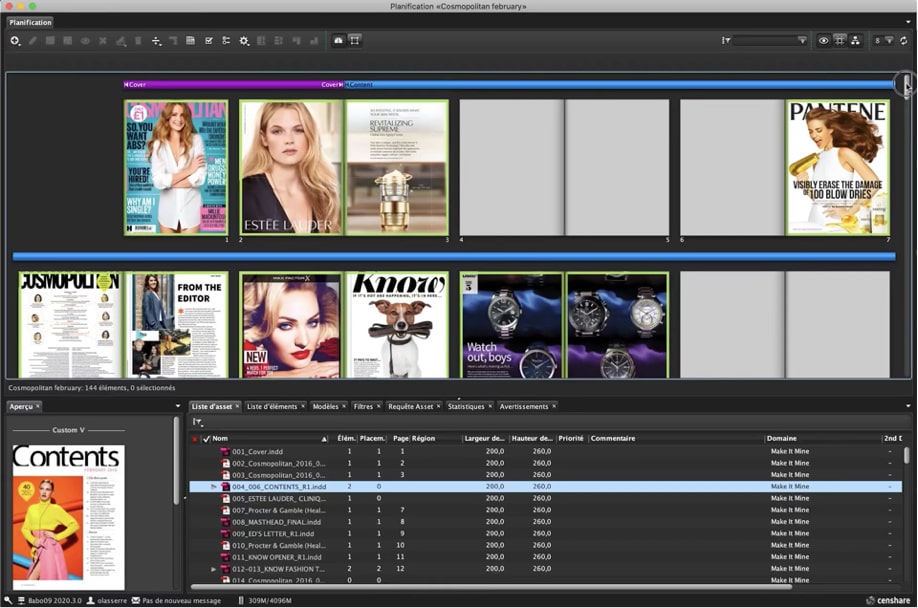The height and width of the screenshot is (608, 918).
Task: Click the checklist task toolbar icon
Action: (208, 40)
